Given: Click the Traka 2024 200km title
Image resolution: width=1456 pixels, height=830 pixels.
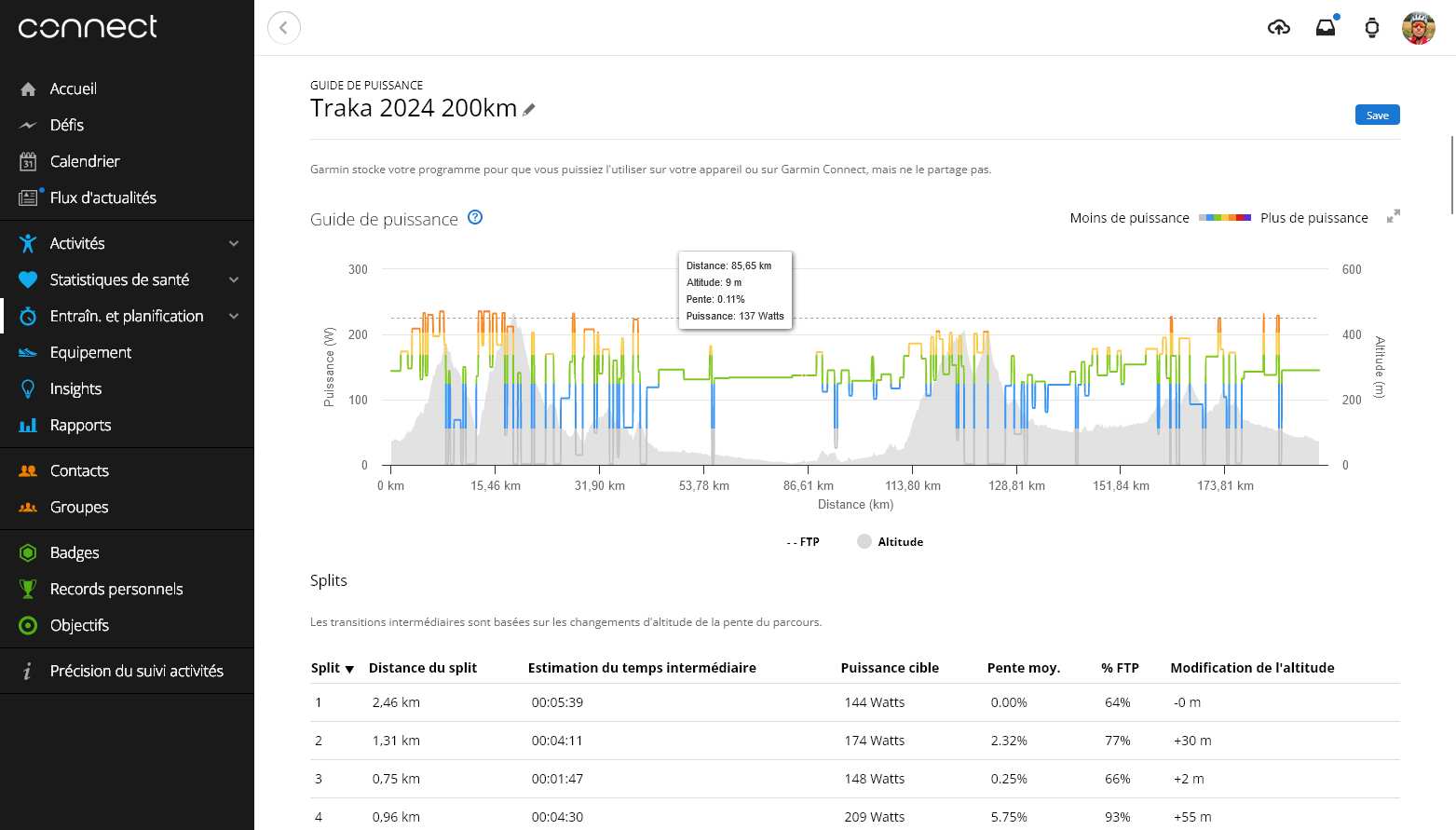Looking at the screenshot, I should pos(414,108).
